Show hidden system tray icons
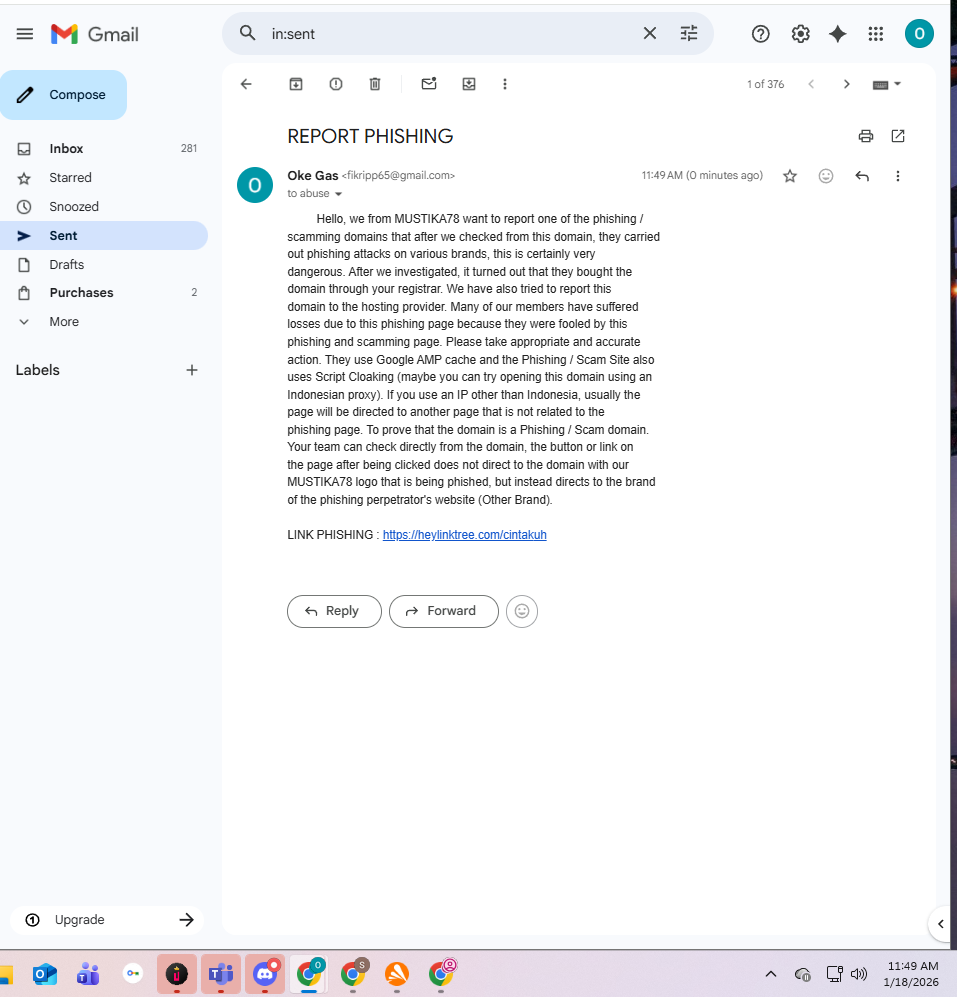 click(771, 973)
